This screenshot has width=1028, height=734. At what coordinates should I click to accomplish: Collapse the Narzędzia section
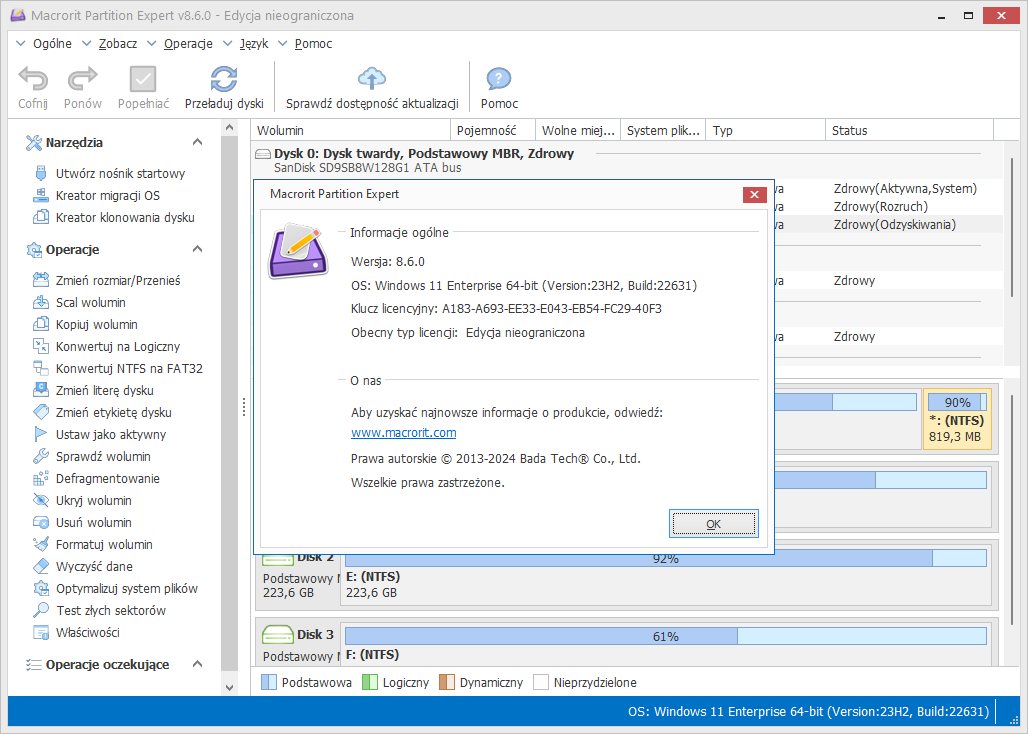click(197, 142)
